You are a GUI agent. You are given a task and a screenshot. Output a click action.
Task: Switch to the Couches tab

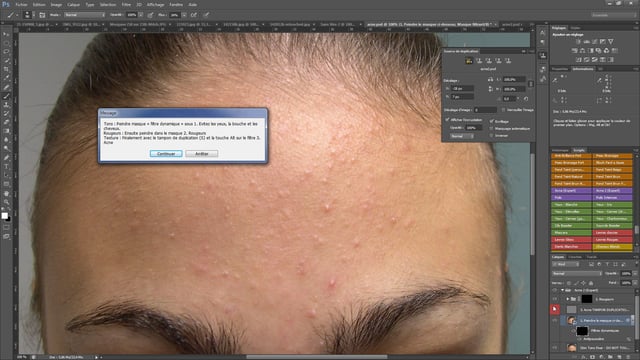coord(575,257)
